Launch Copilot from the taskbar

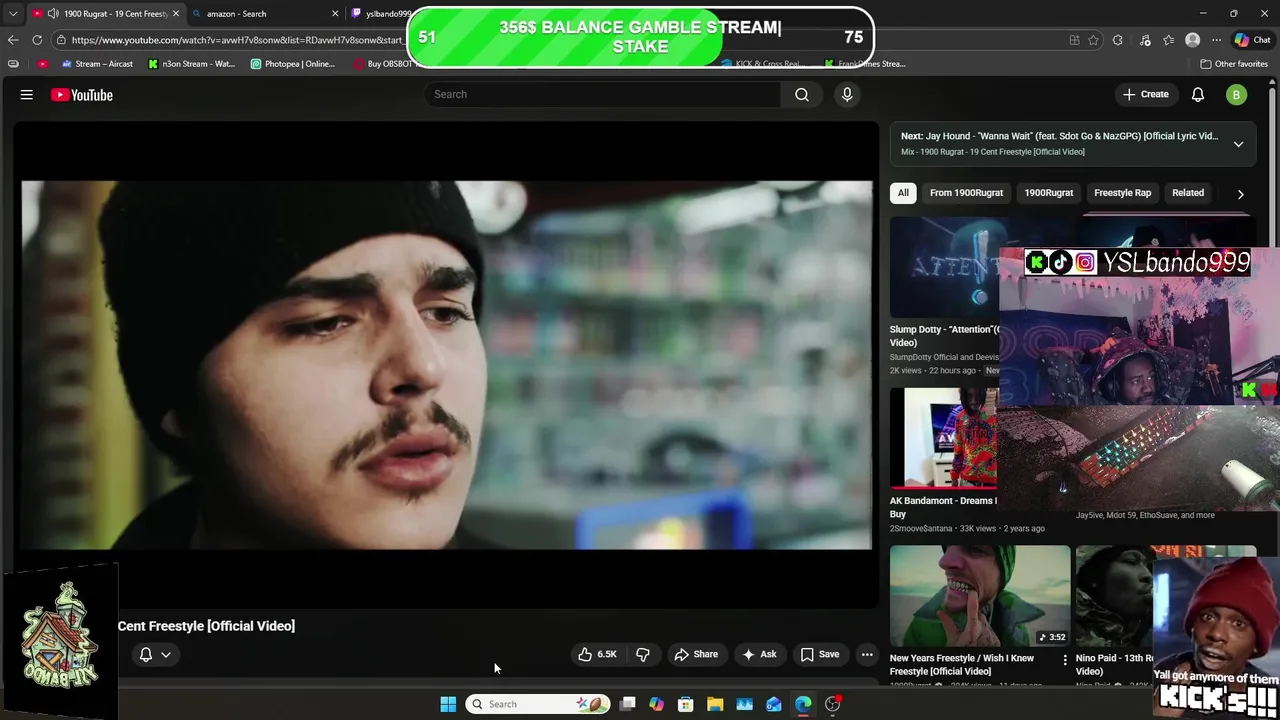[656, 704]
